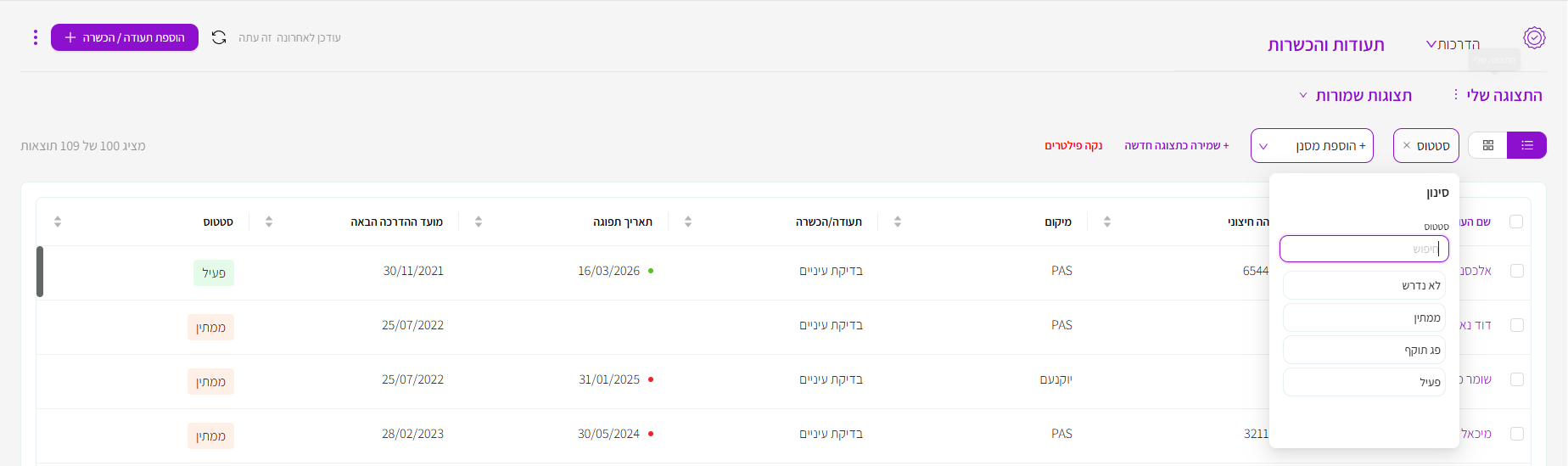The width and height of the screenshot is (1568, 466).
Task: Click the refresh icon near the update text
Action: (x=219, y=37)
